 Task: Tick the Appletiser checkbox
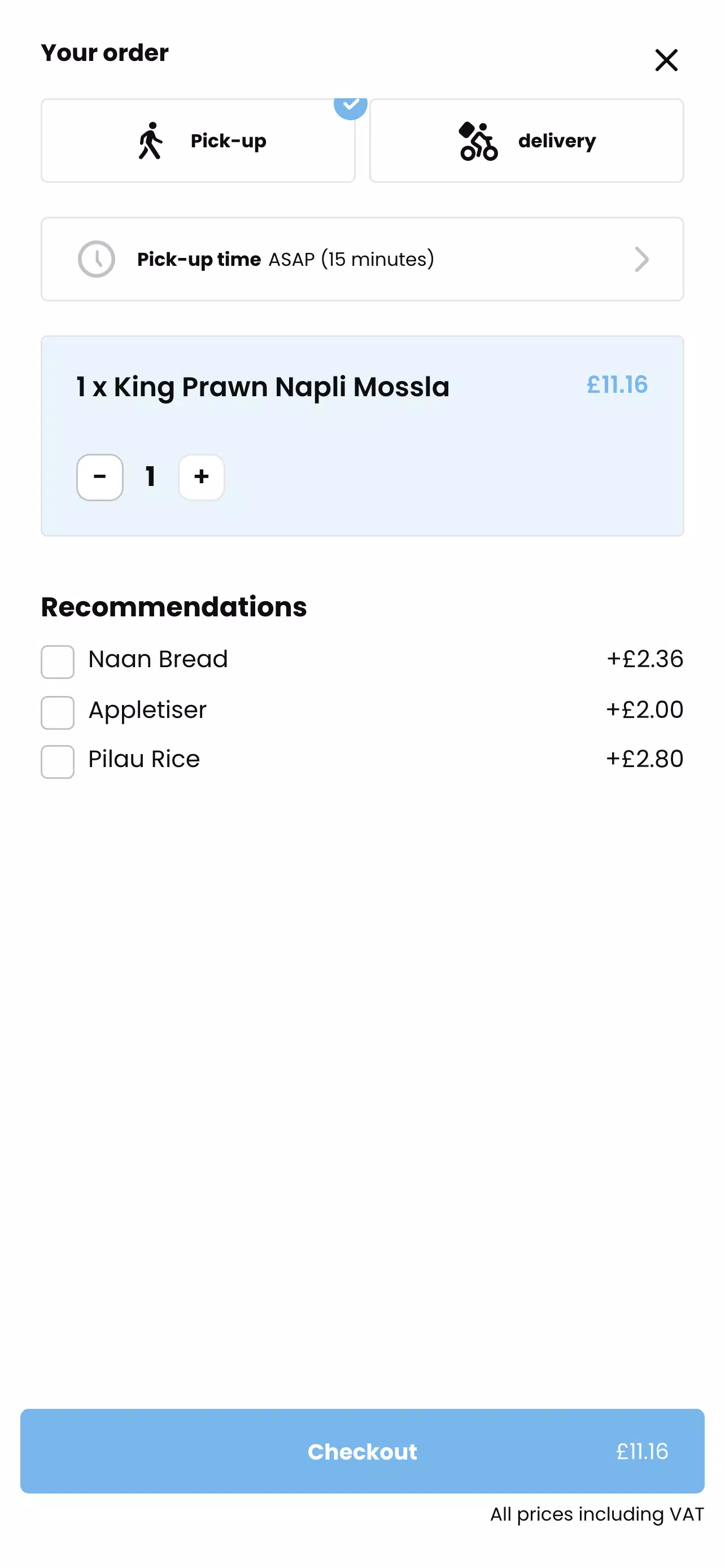click(x=58, y=712)
